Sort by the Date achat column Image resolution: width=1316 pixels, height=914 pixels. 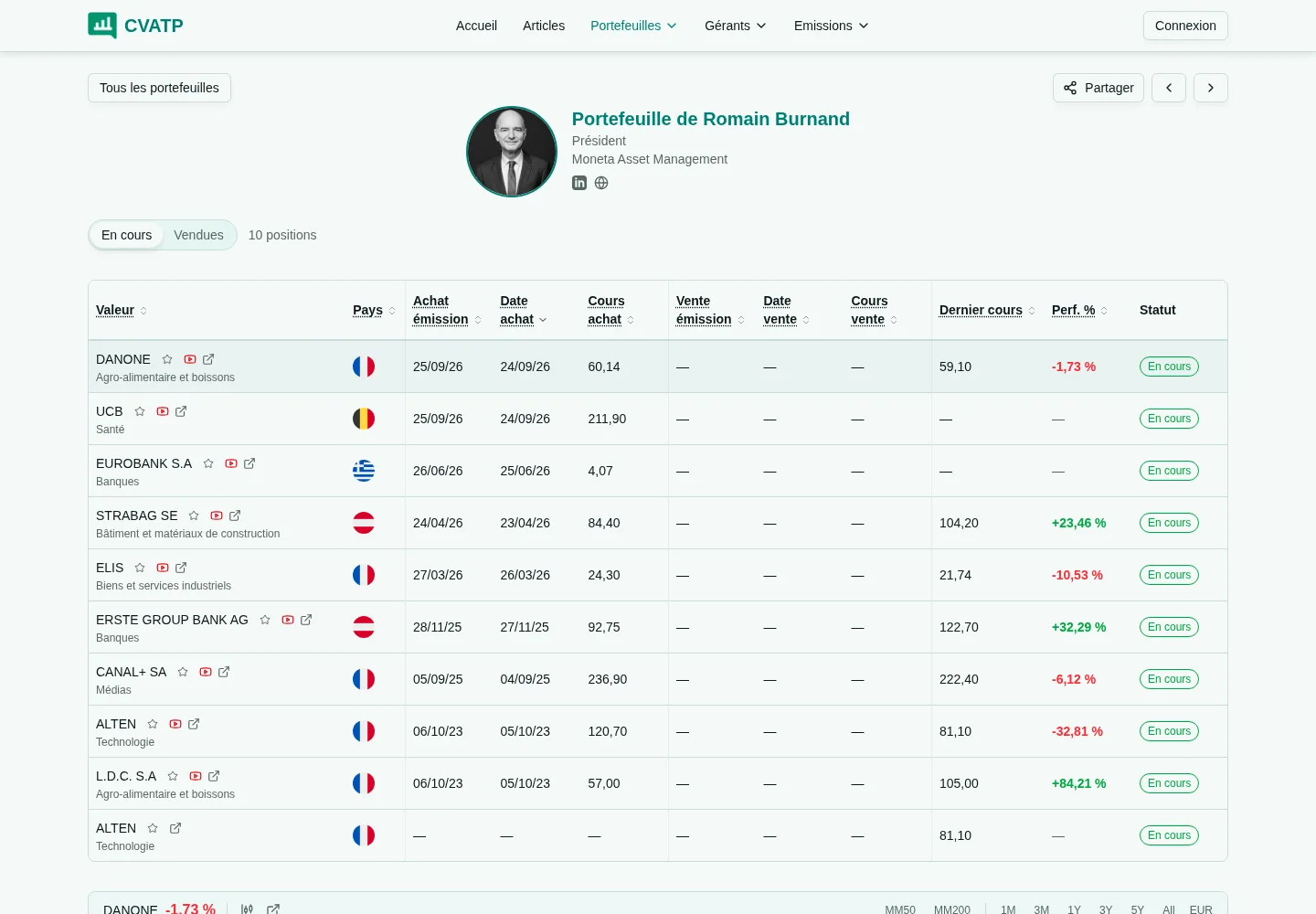coord(524,310)
